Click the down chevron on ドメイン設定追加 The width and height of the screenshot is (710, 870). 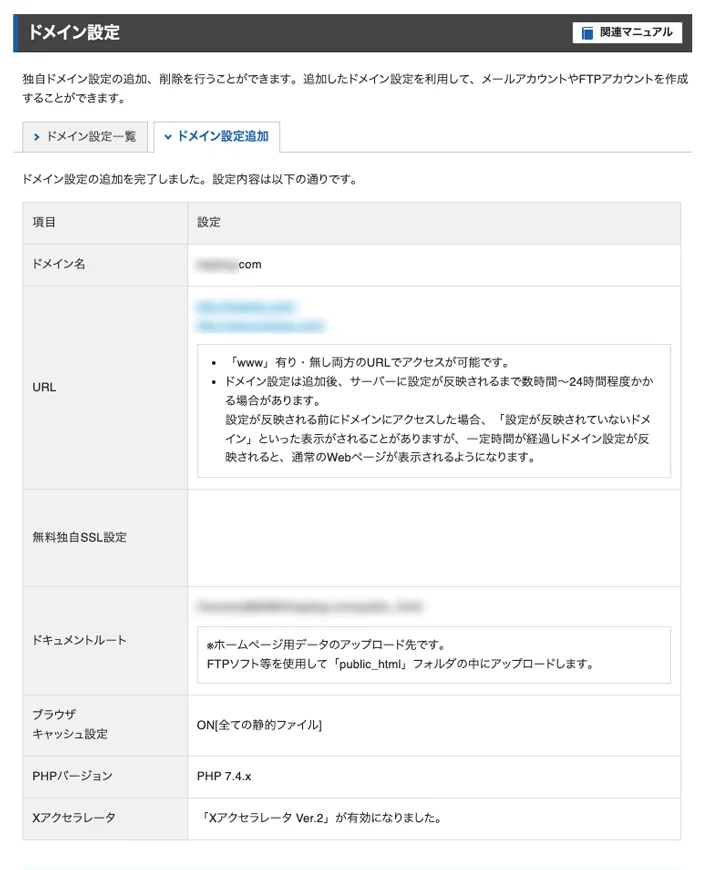click(168, 136)
